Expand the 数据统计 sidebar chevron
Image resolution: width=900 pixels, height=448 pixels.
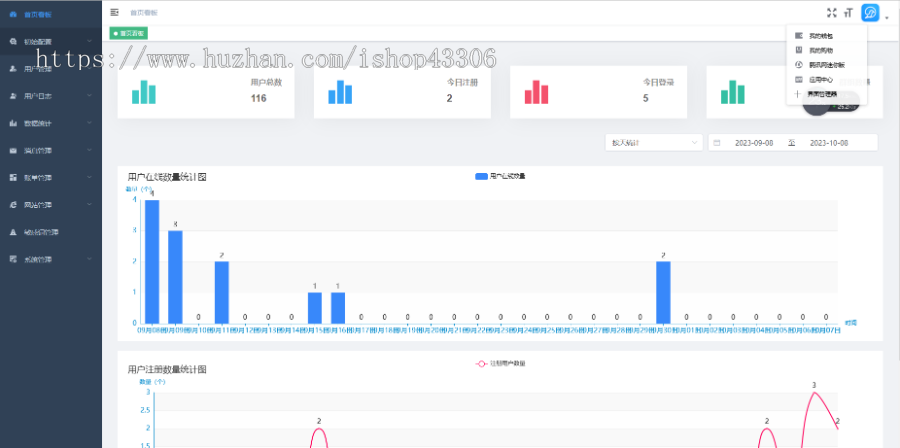(x=90, y=123)
